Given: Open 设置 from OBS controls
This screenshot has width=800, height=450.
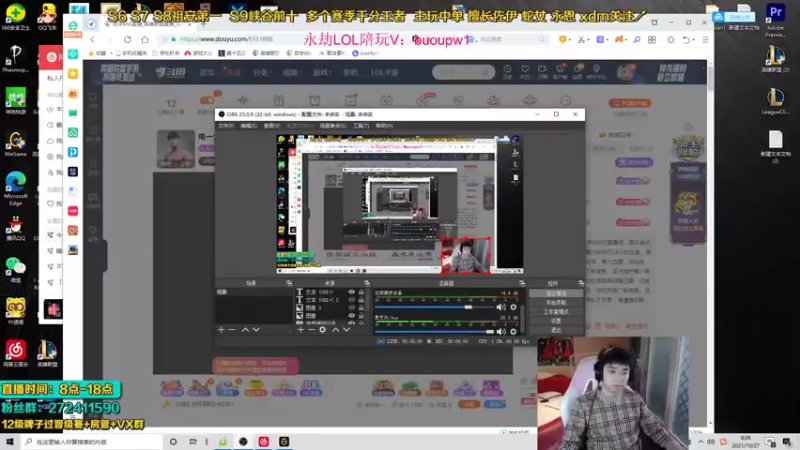Looking at the screenshot, I should tap(556, 321).
